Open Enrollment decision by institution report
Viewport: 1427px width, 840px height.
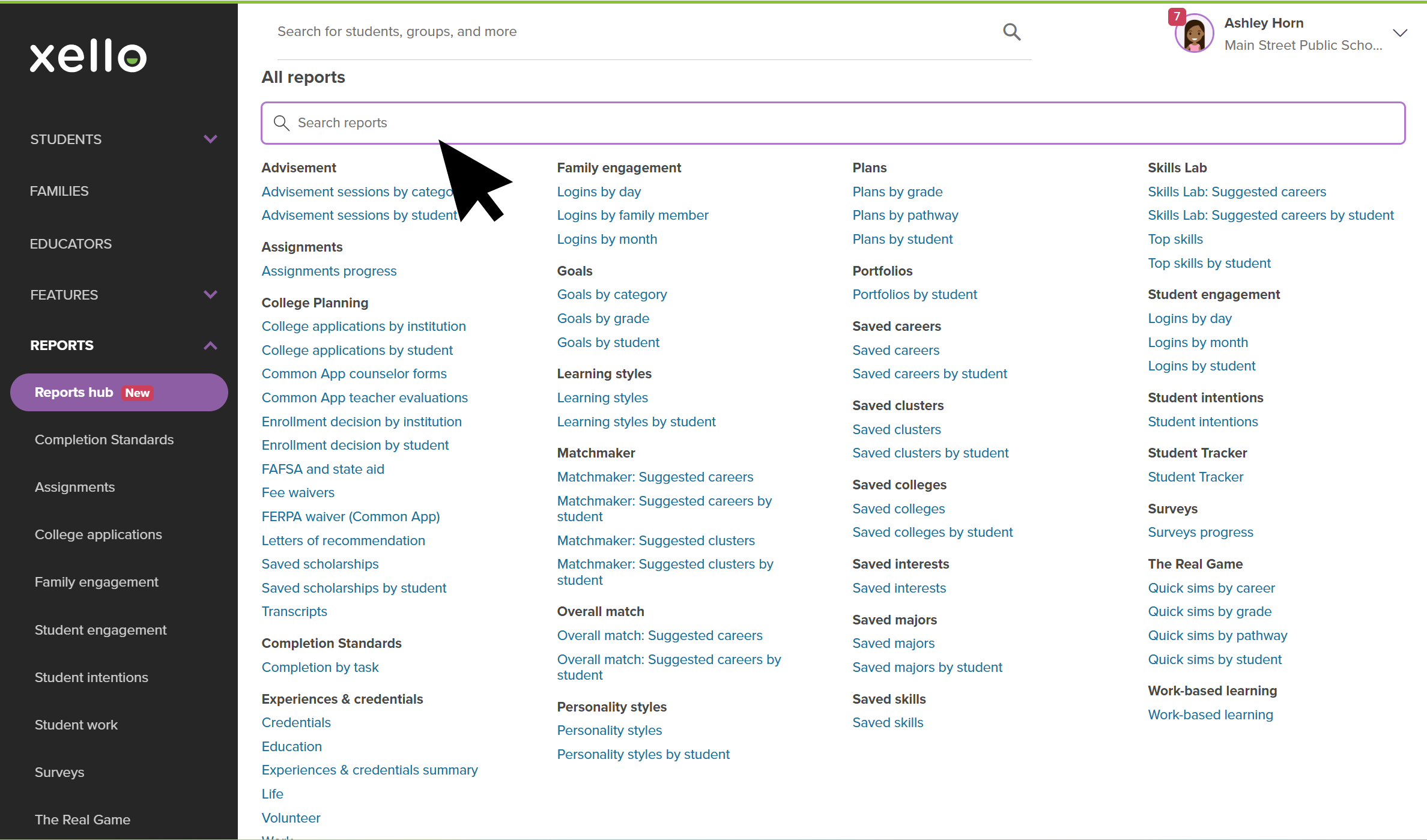pyautogui.click(x=362, y=422)
